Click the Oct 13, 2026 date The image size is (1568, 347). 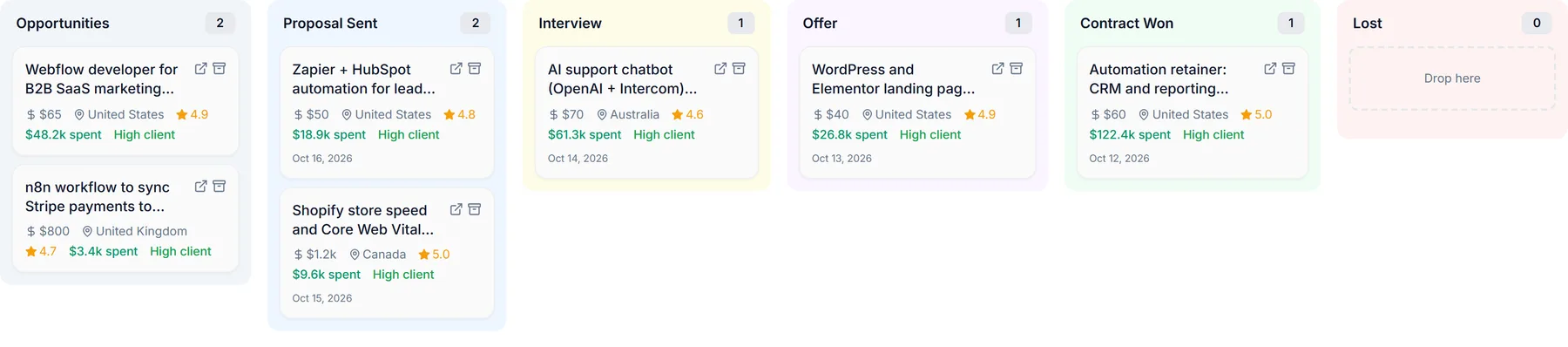(842, 159)
